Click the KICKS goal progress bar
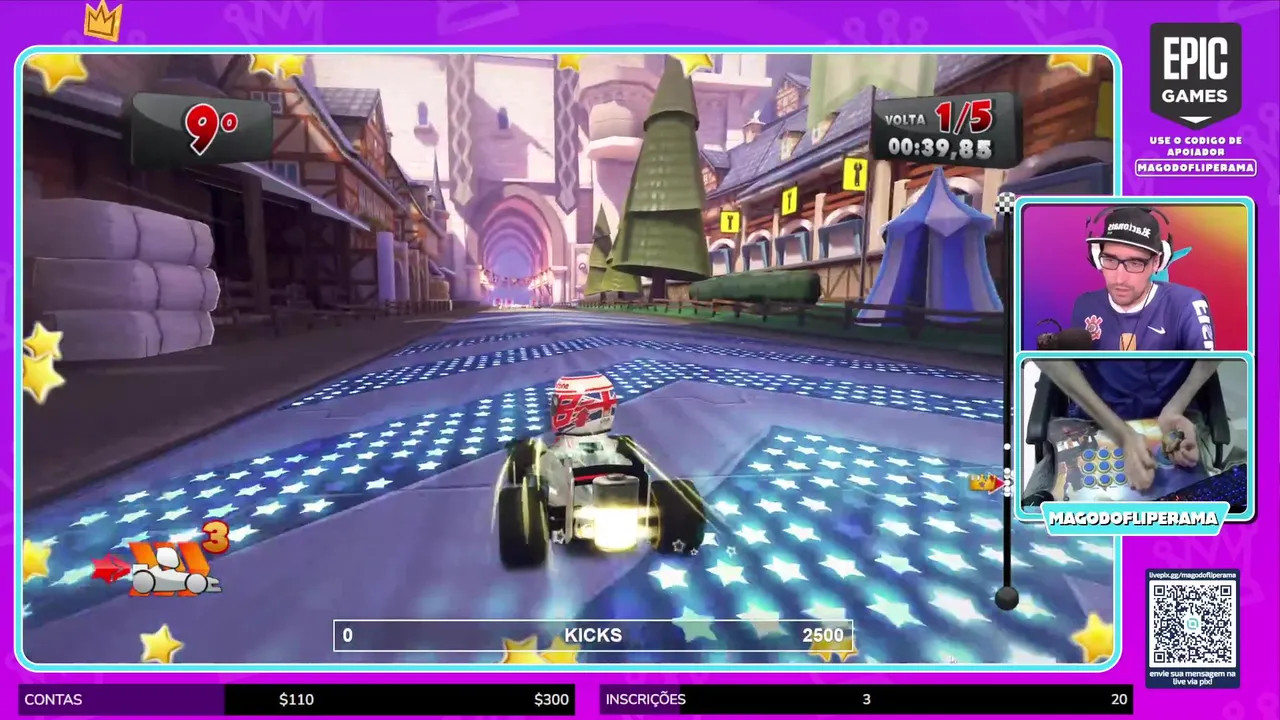Image resolution: width=1280 pixels, height=720 pixels. point(593,635)
